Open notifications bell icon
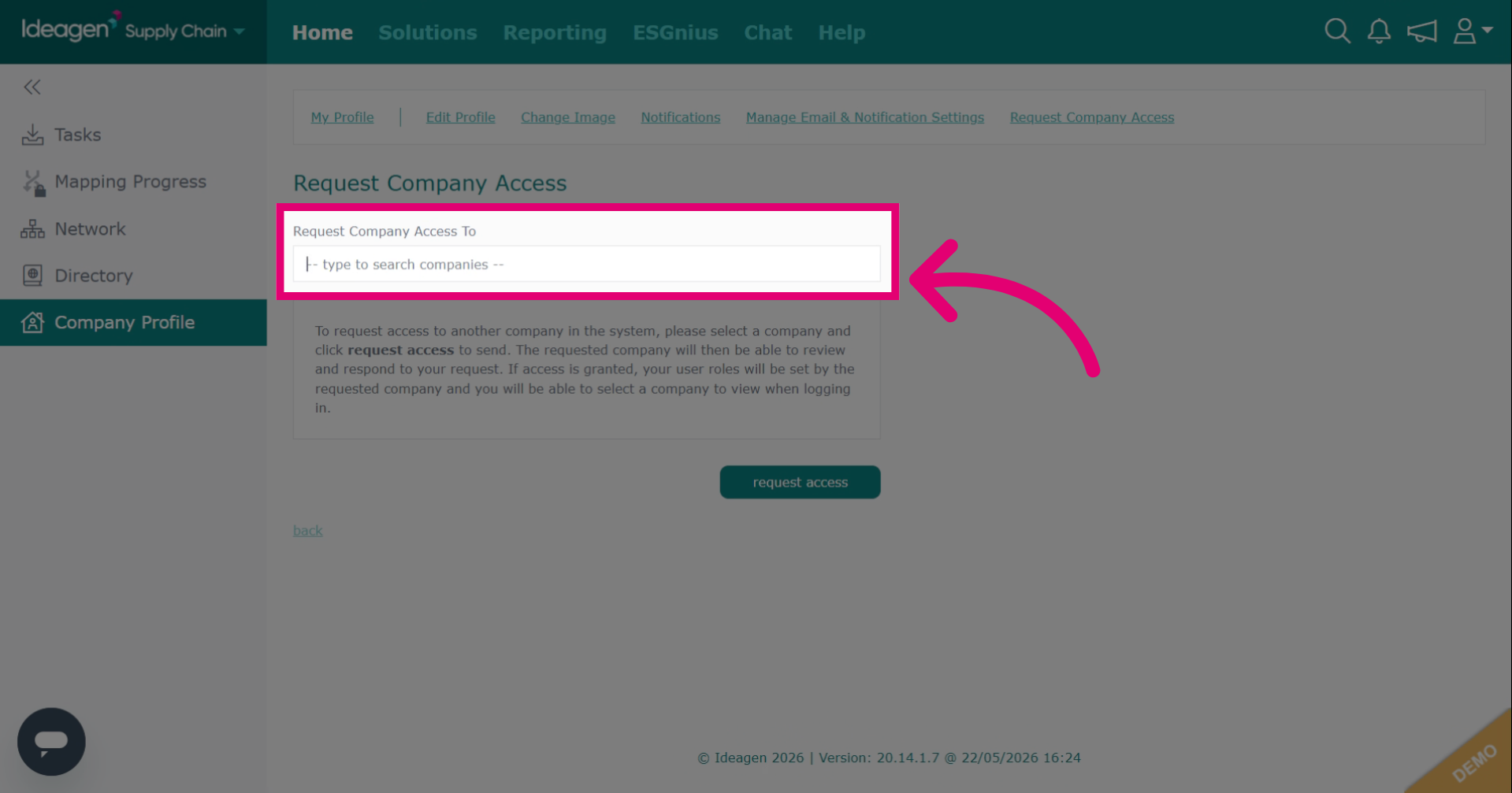The width and height of the screenshot is (1512, 793). (1379, 31)
